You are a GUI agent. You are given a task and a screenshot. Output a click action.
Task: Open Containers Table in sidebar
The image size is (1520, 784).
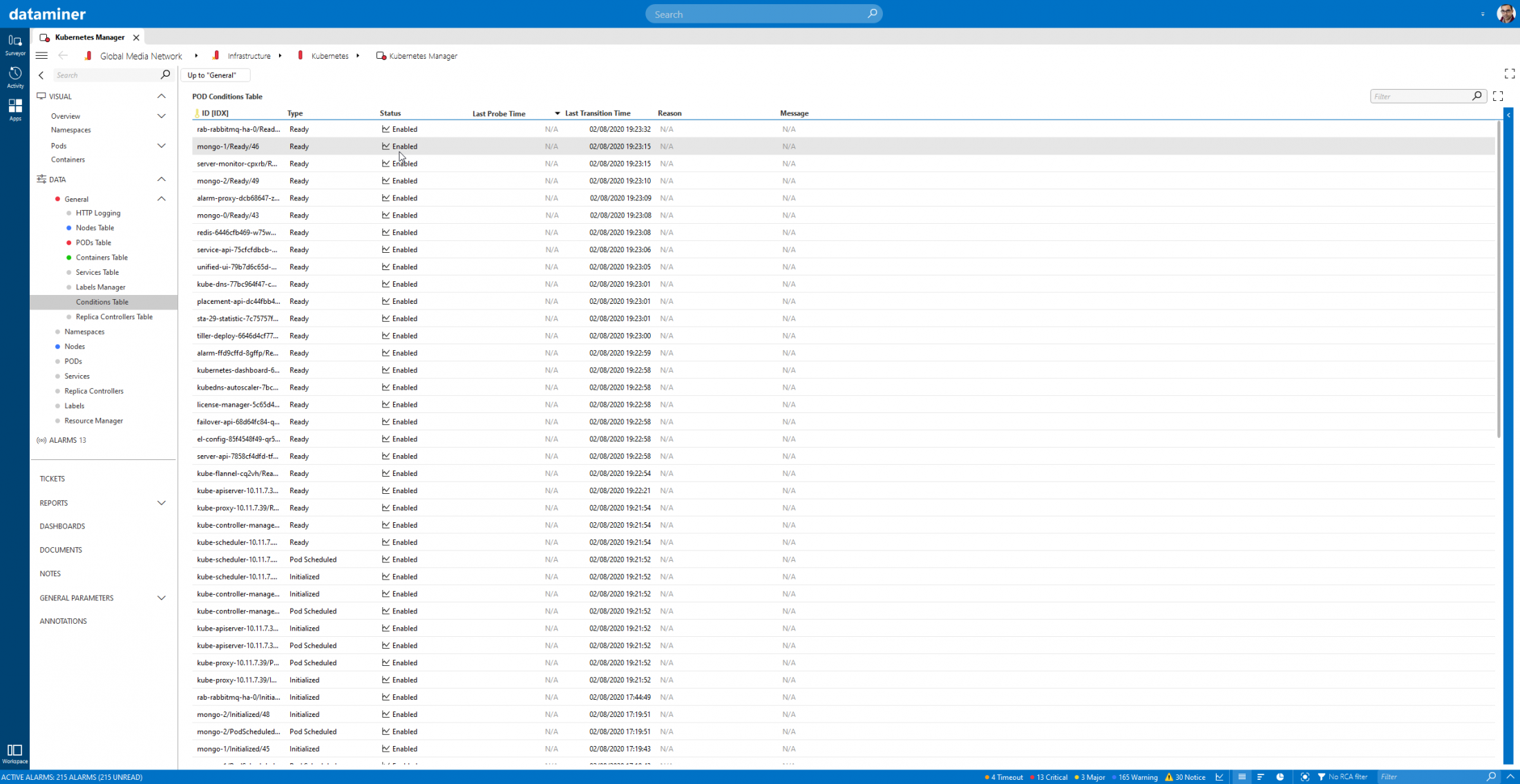point(102,258)
